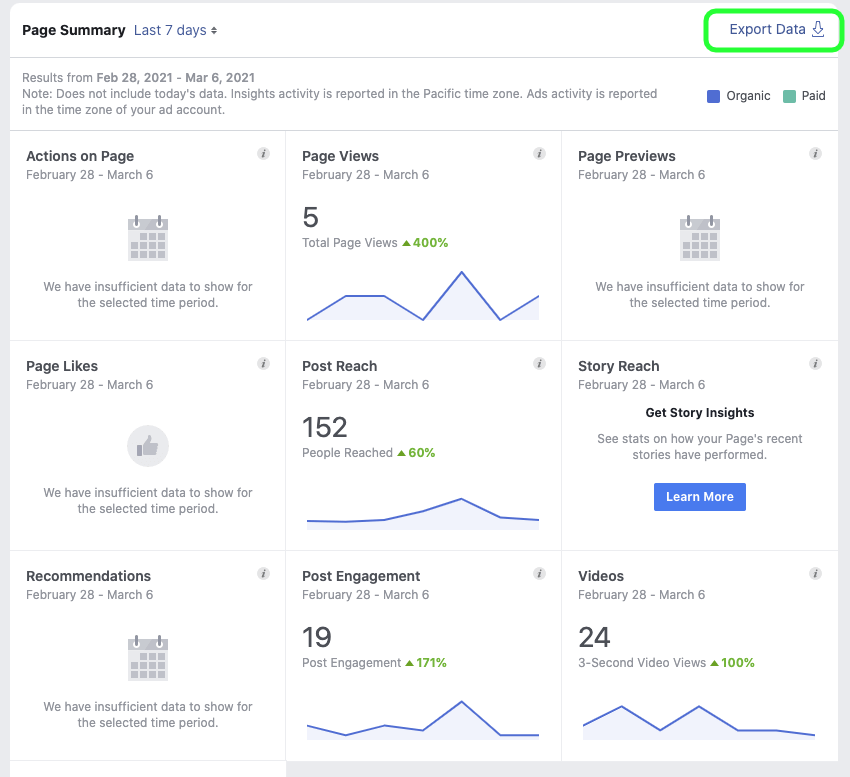Click the Post Engagement info icon
Viewport: 850px width, 777px height.
pos(540,574)
